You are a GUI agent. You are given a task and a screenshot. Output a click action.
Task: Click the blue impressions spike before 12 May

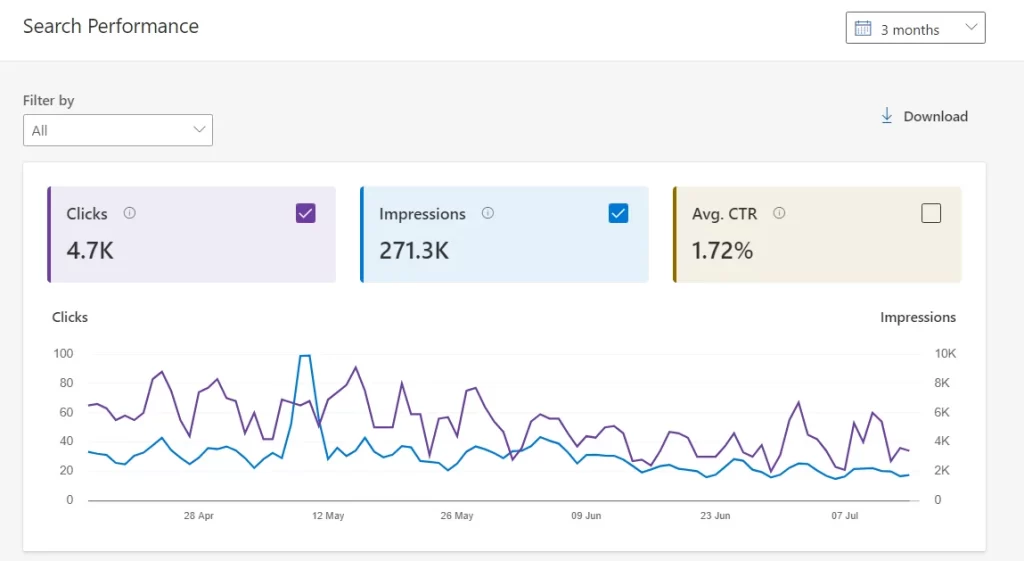click(304, 357)
